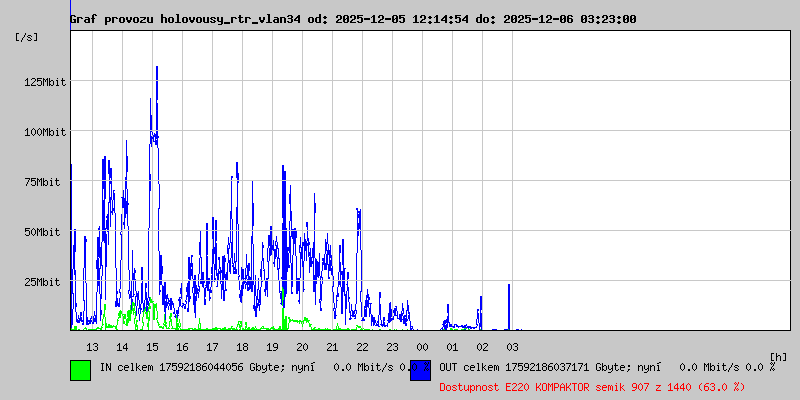Select hour 00 on the time axis

[422, 347]
